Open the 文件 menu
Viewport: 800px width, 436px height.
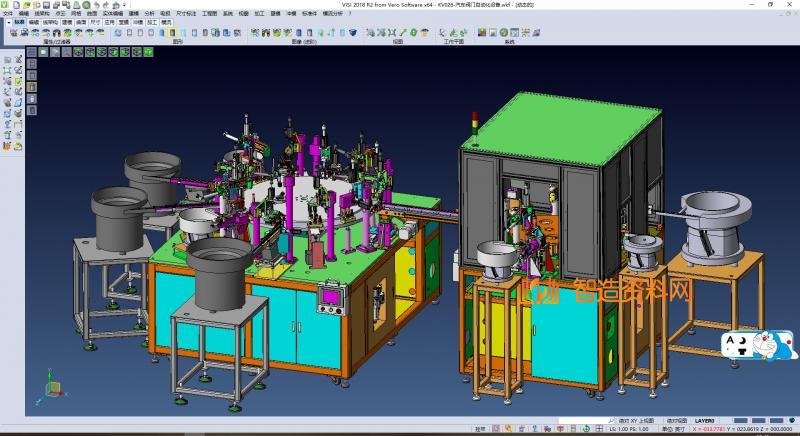8,13
